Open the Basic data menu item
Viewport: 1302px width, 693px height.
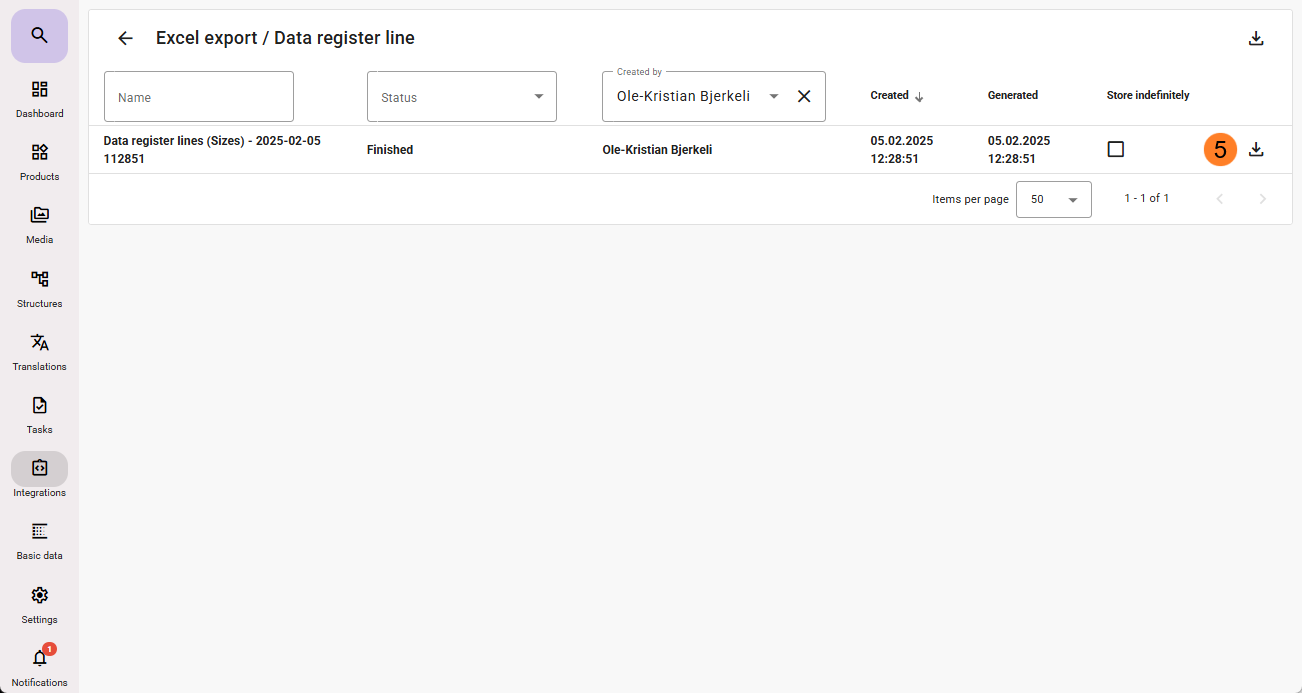39,540
